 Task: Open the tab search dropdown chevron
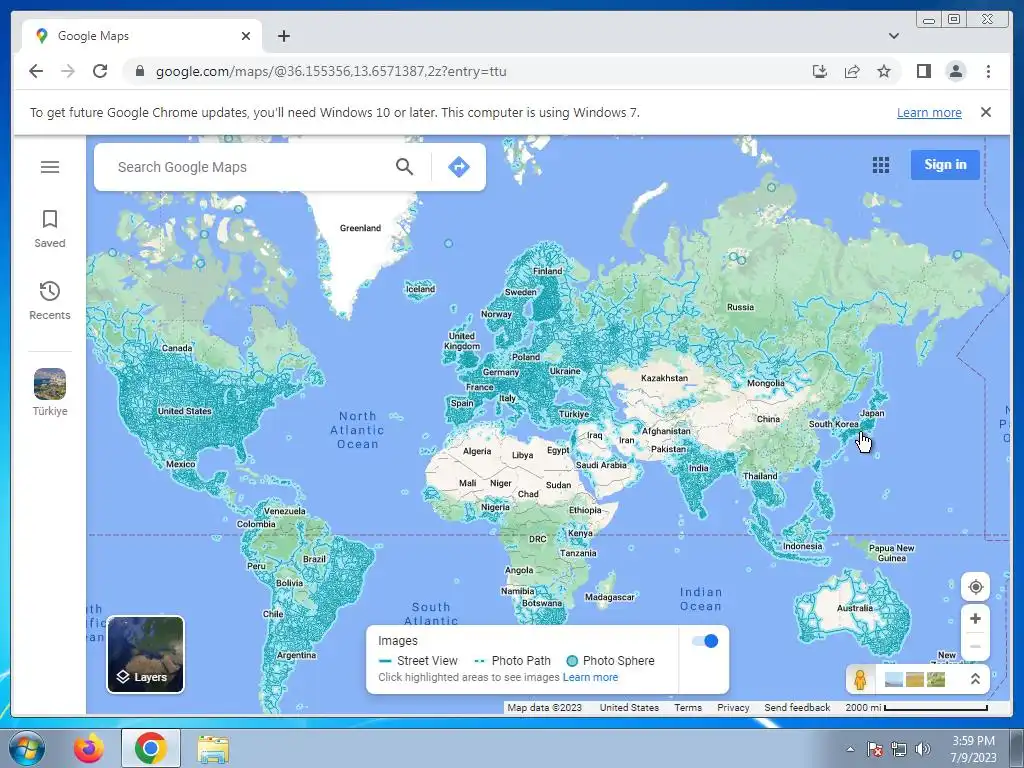pyautogui.click(x=893, y=36)
